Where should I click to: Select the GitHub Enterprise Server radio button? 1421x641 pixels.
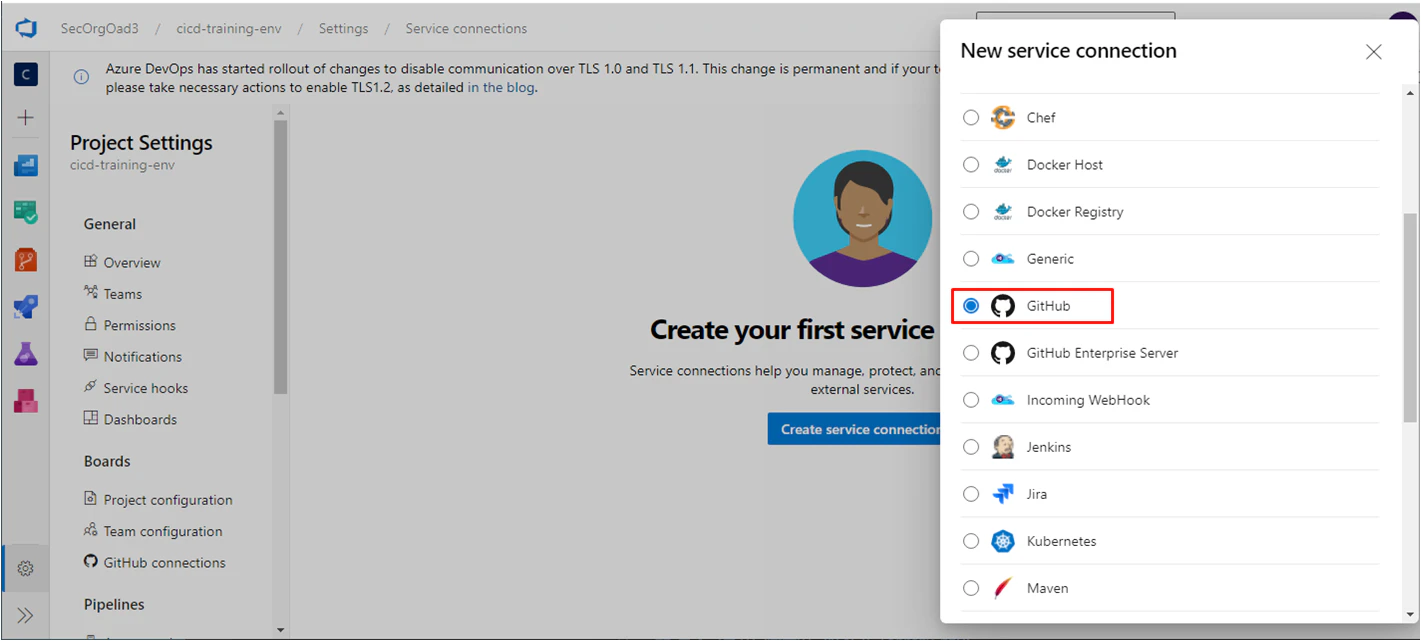[x=971, y=353]
